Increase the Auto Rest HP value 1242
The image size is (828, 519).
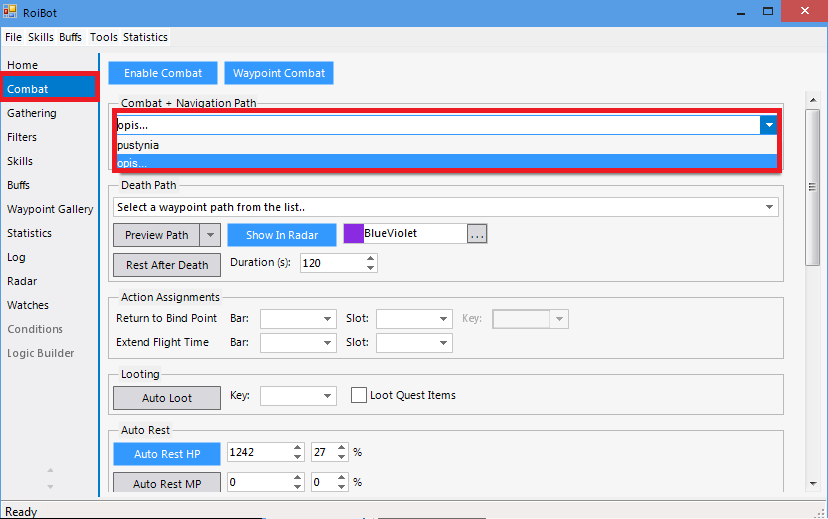[x=298, y=448]
